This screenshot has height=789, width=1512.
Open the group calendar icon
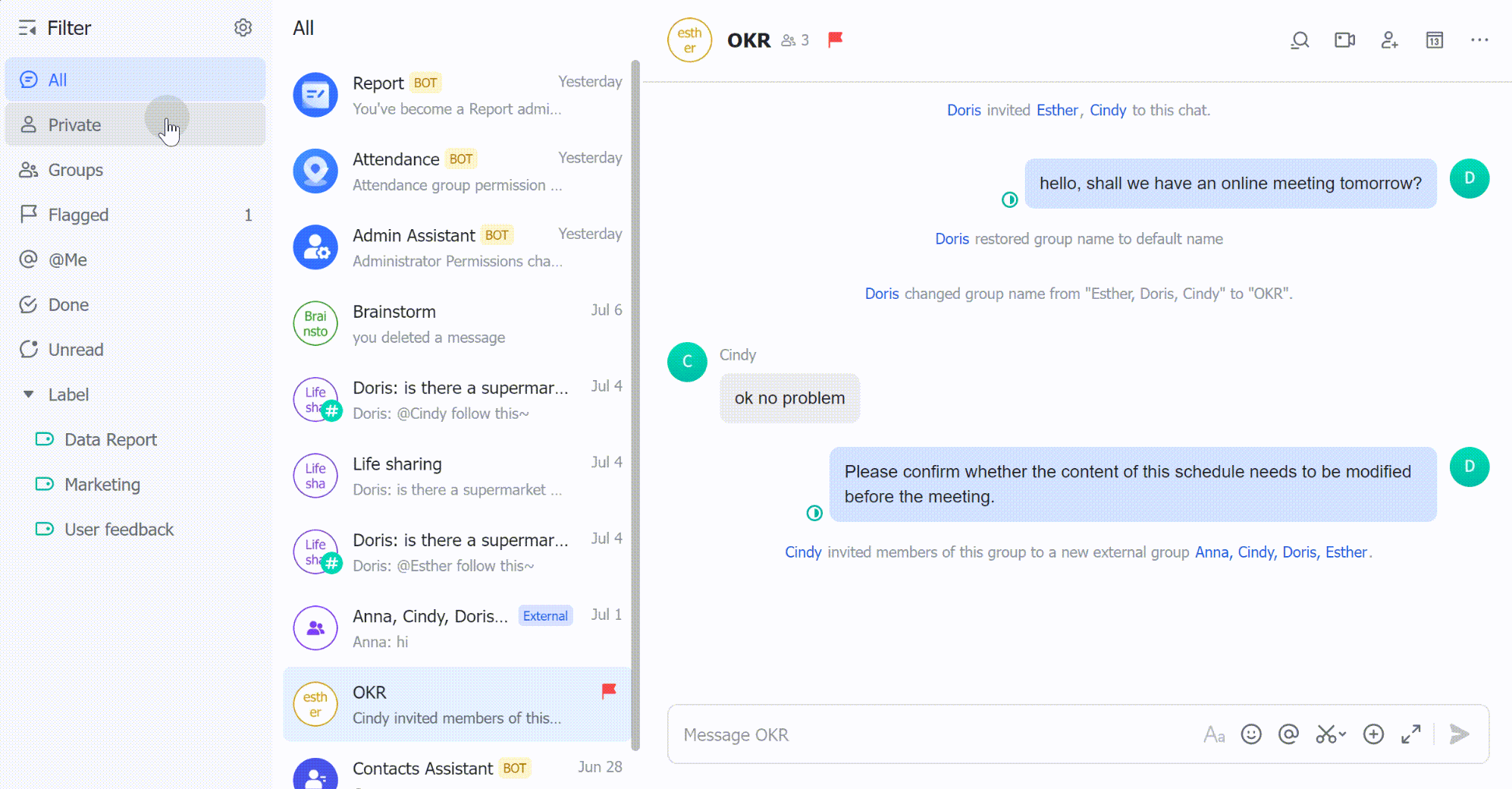coord(1434,40)
